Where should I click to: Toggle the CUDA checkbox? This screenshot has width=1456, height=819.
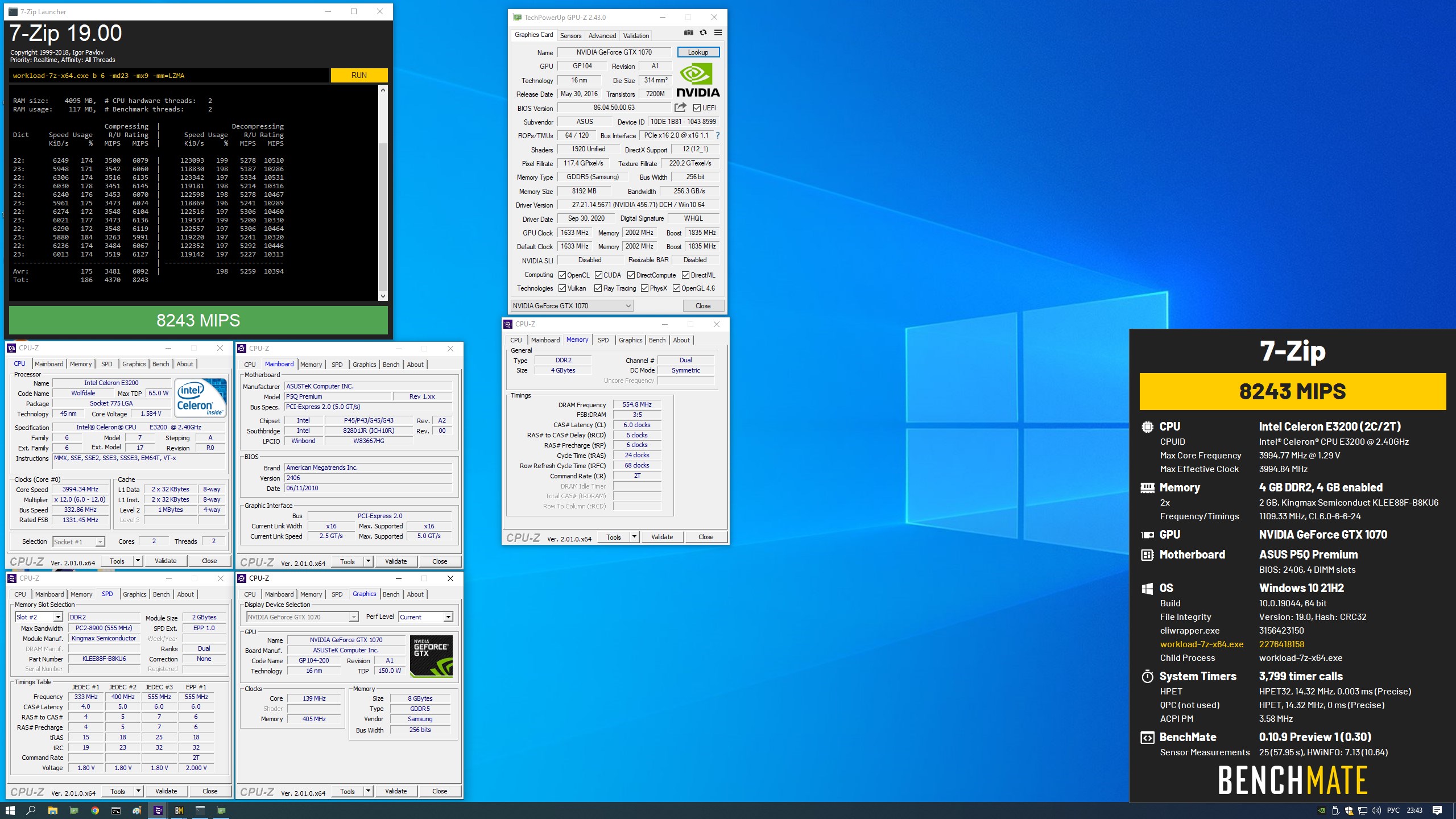pyautogui.click(x=598, y=275)
